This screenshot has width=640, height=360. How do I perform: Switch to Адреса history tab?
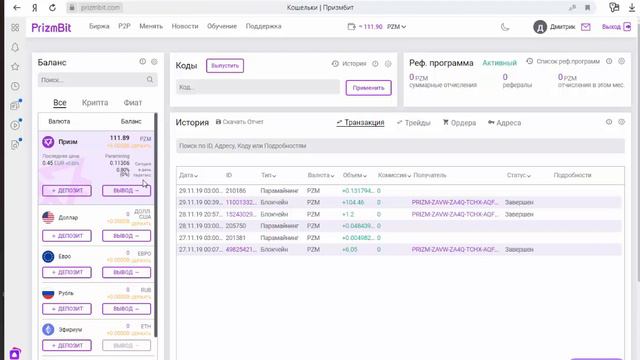point(504,123)
